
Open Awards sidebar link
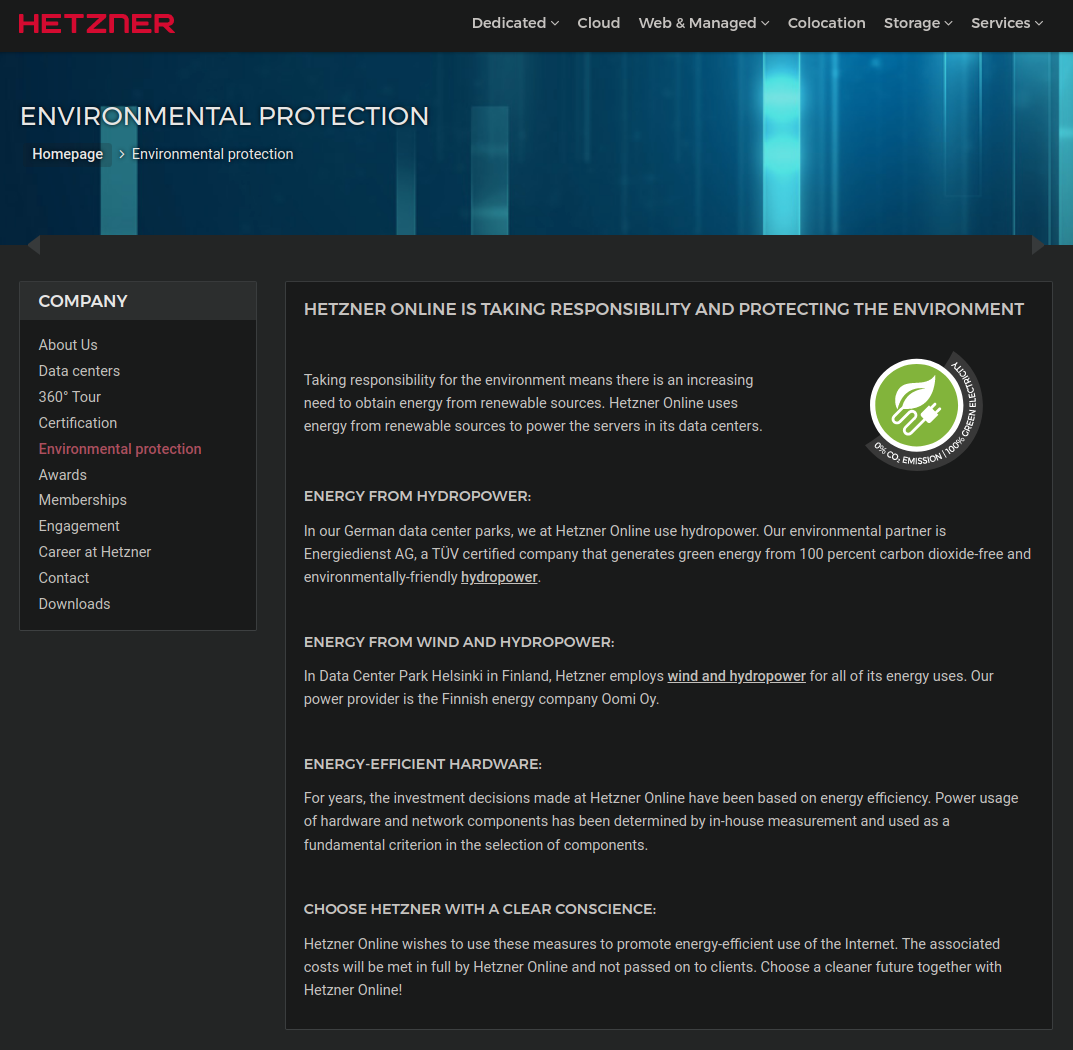click(x=63, y=475)
